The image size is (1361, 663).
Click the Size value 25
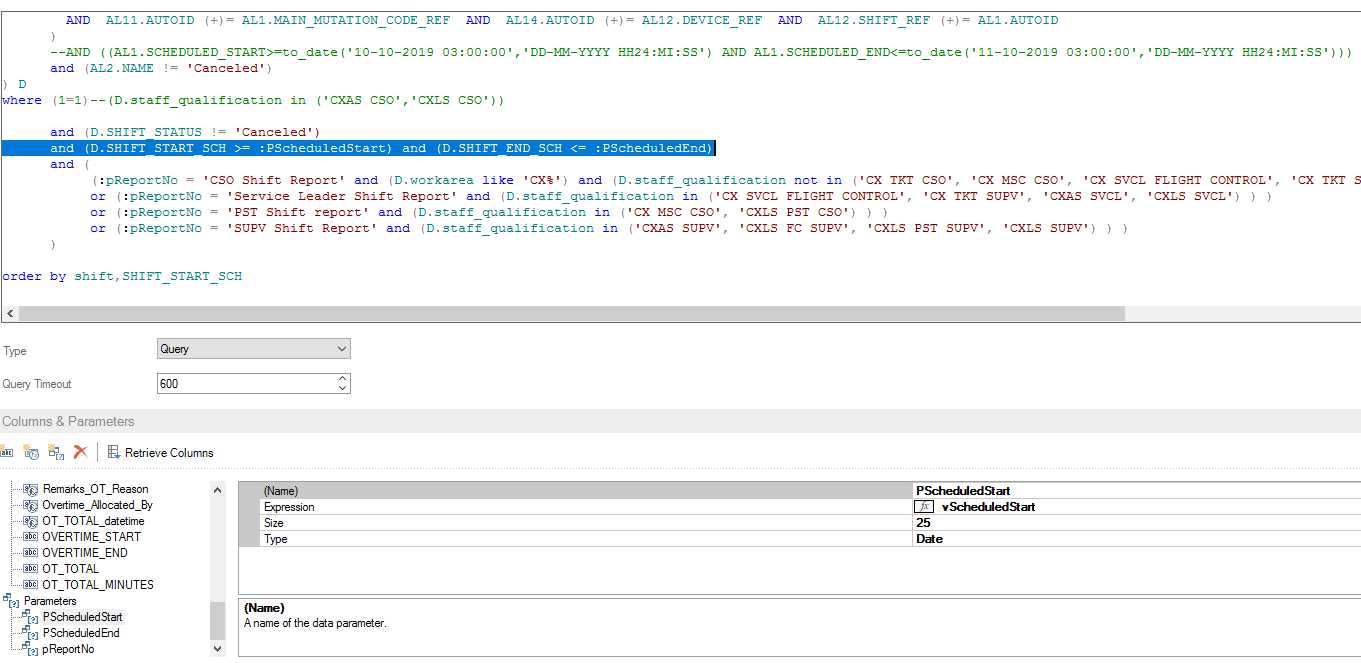pos(922,523)
